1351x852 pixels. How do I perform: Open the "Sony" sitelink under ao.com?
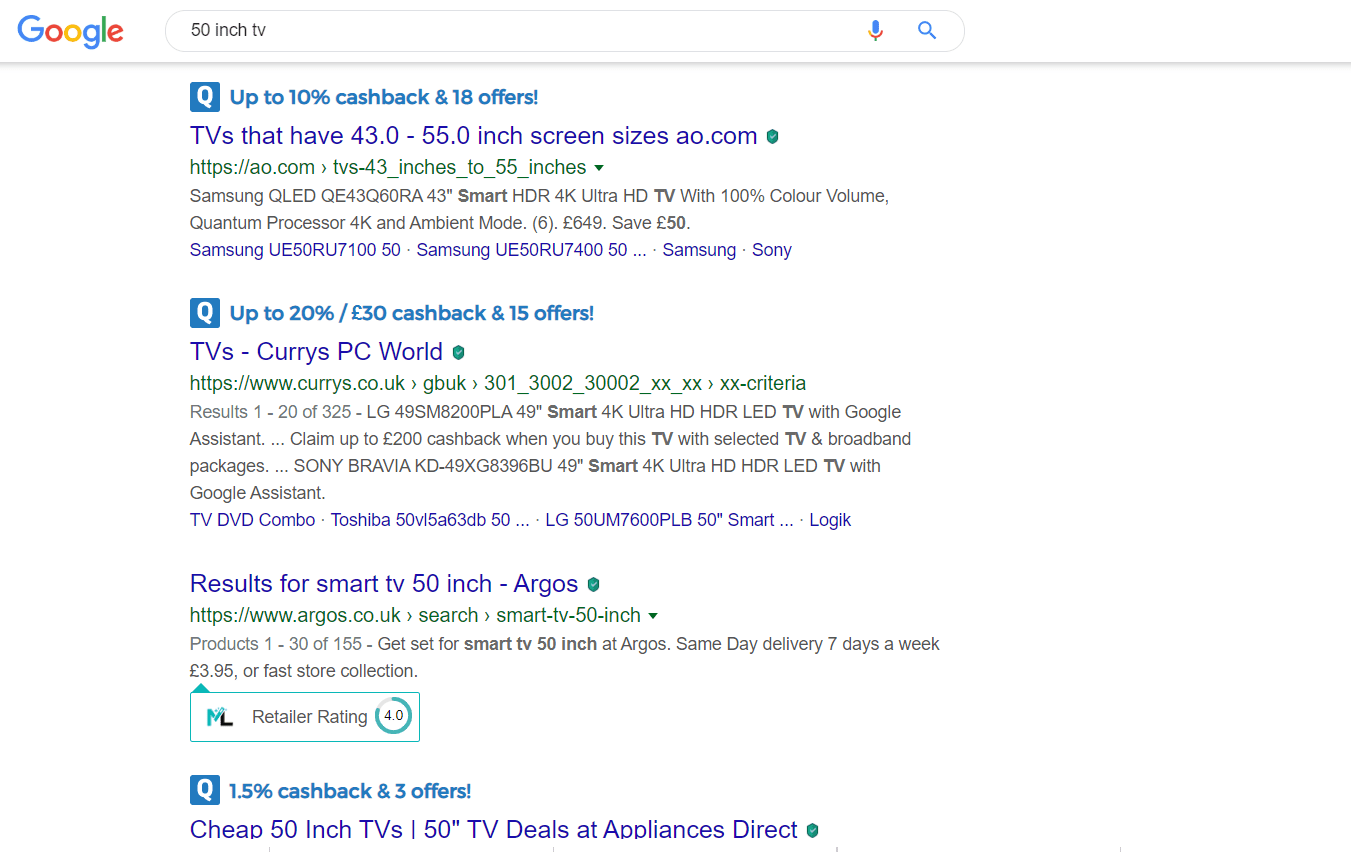coord(772,250)
